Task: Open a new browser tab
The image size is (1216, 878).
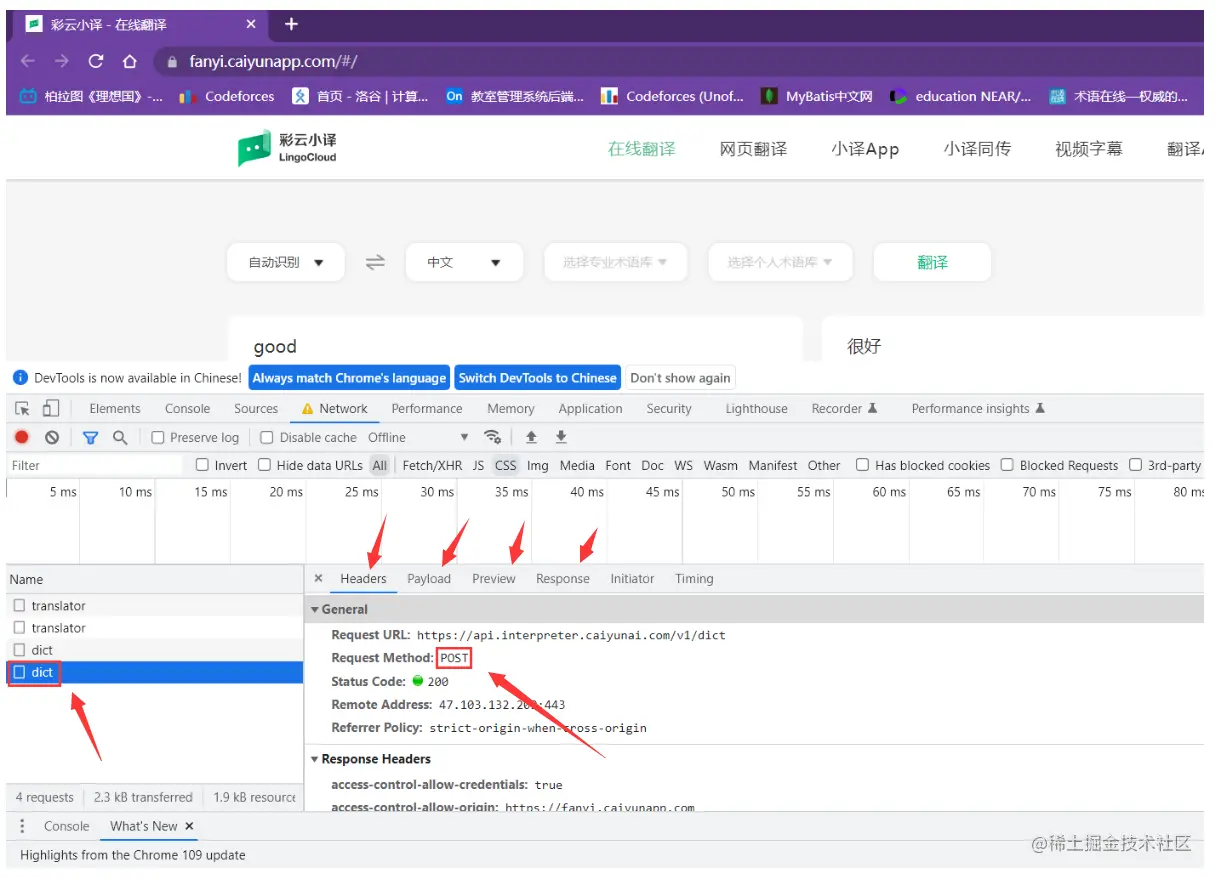Action: click(291, 24)
